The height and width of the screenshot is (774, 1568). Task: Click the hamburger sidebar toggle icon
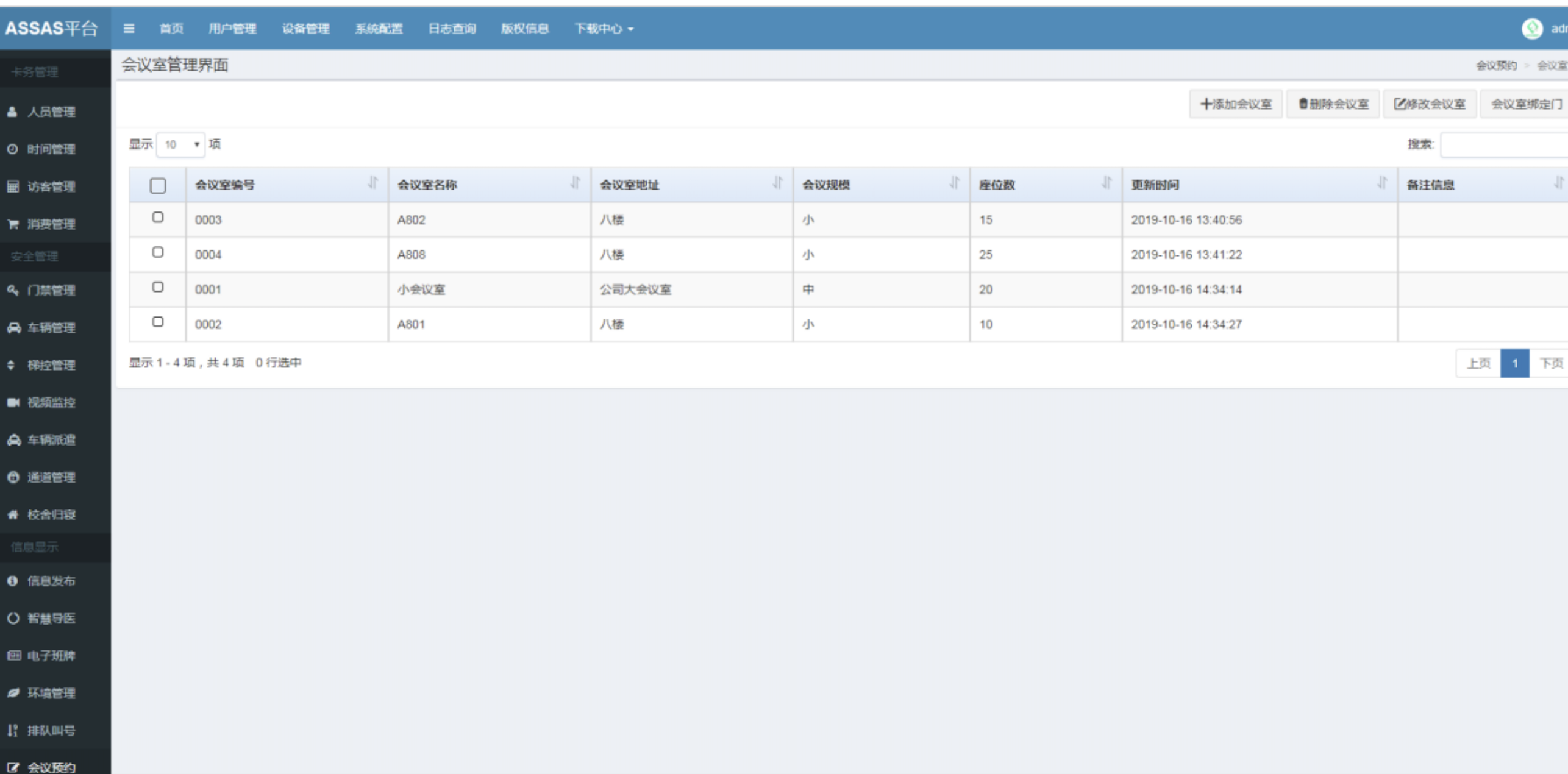129,29
